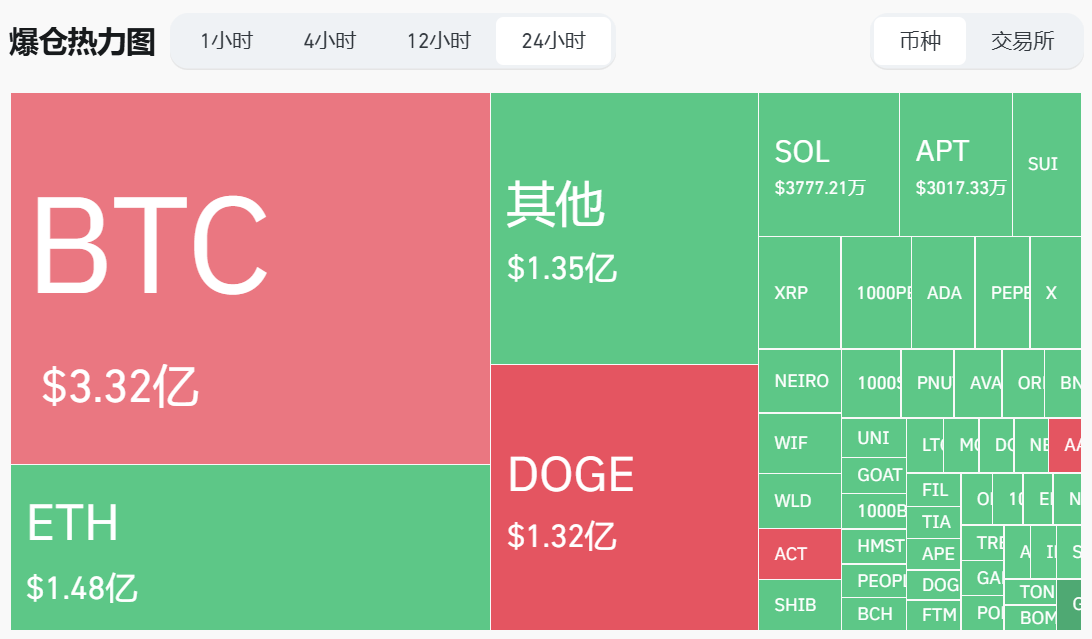1092x639 pixels.
Task: Select the 1小时 time range tab
Action: pyautogui.click(x=227, y=41)
